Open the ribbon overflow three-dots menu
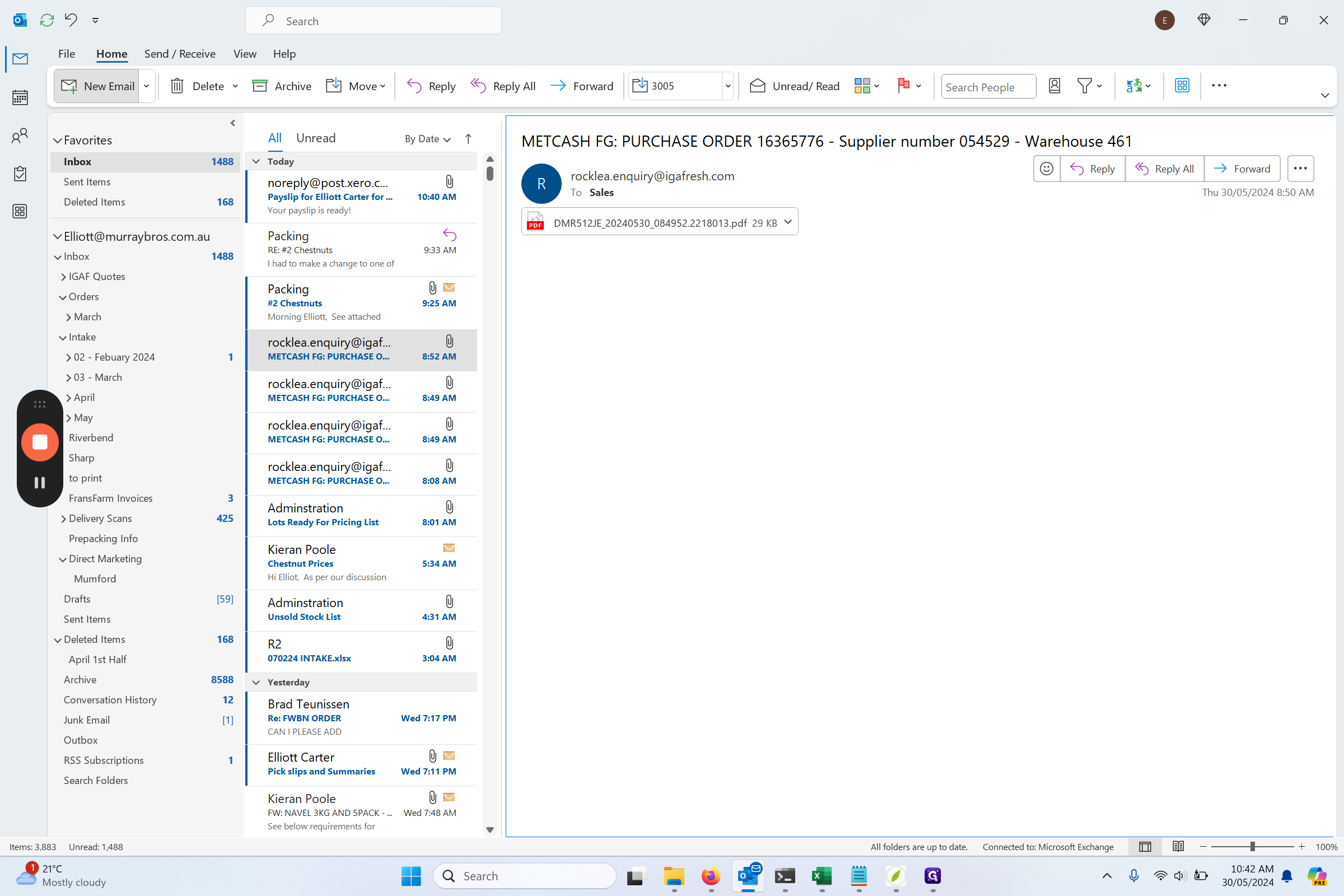 coord(1219,85)
